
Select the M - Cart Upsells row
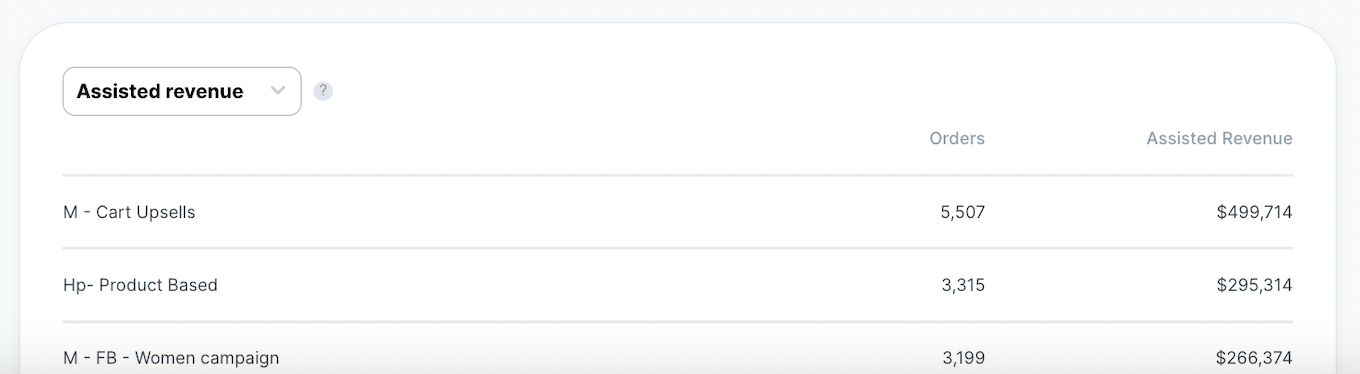[678, 212]
